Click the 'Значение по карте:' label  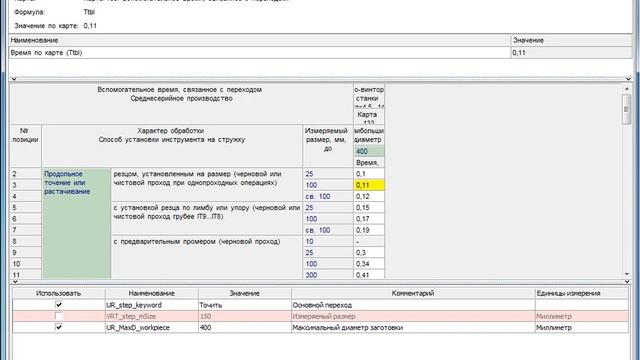[x=46, y=26]
